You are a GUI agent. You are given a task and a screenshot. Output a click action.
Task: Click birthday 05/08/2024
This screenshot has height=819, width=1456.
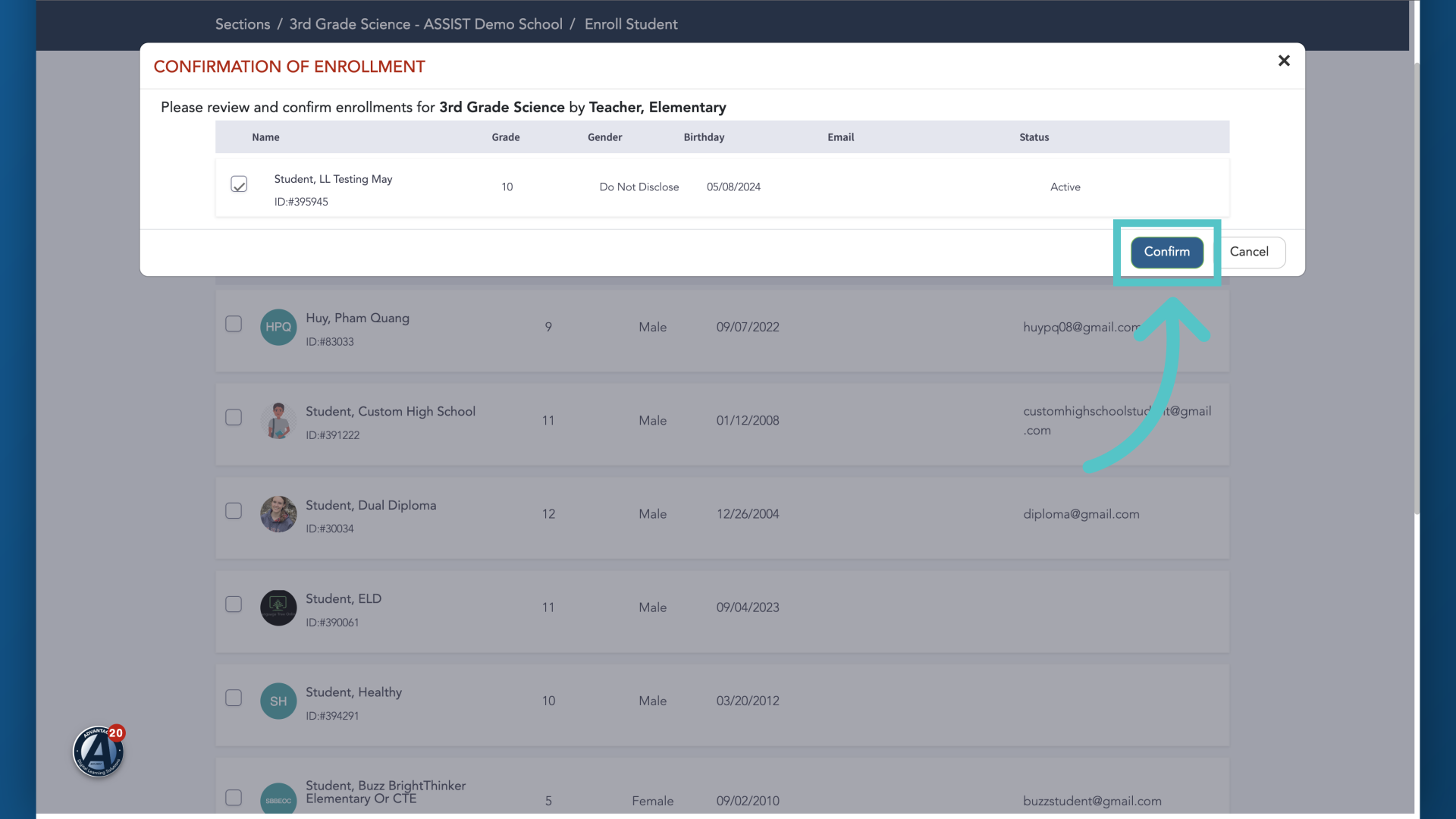pyautogui.click(x=733, y=187)
